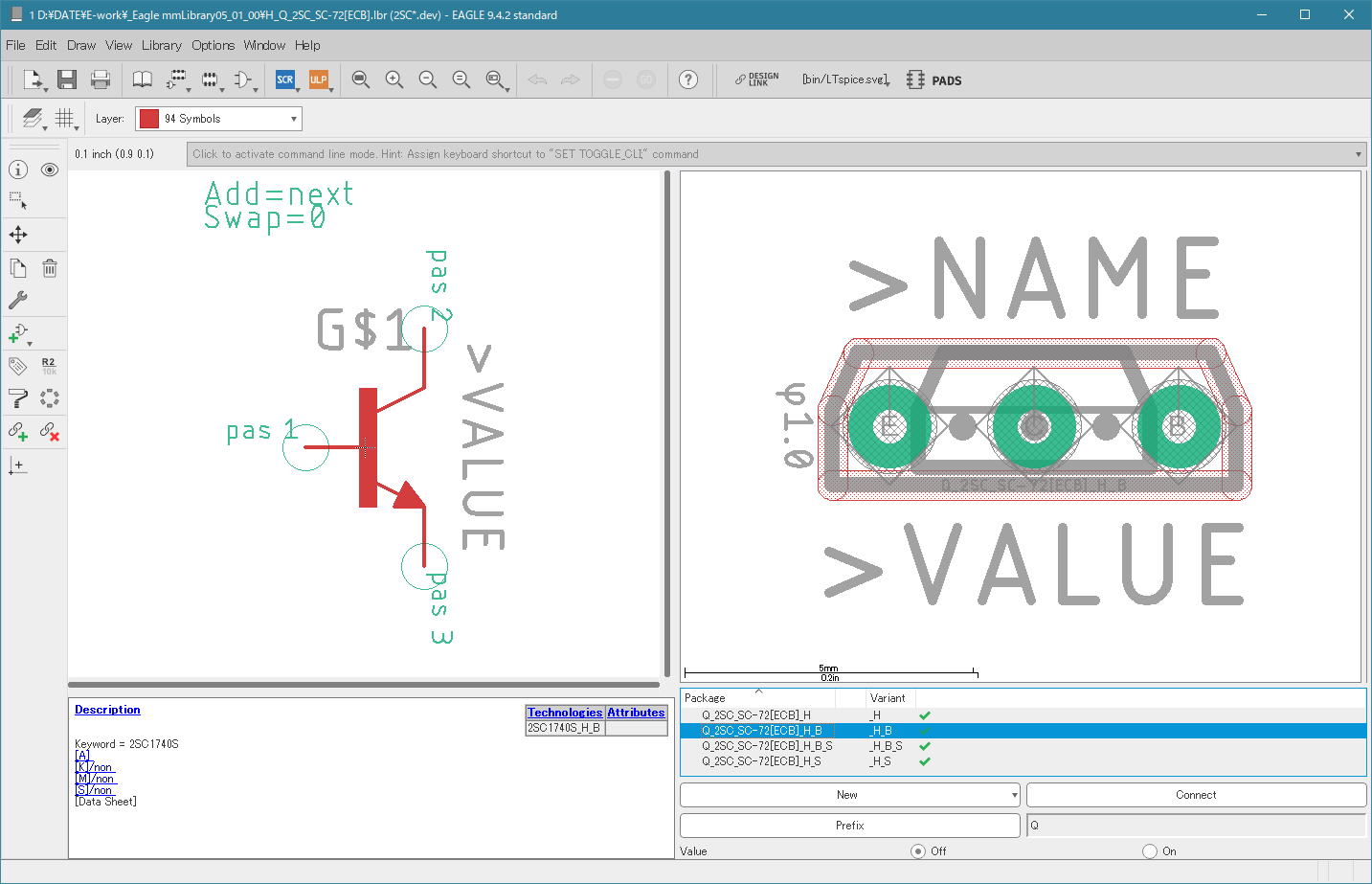This screenshot has height=884, width=1372.
Task: Open the Grid settings icon
Action: click(64, 119)
